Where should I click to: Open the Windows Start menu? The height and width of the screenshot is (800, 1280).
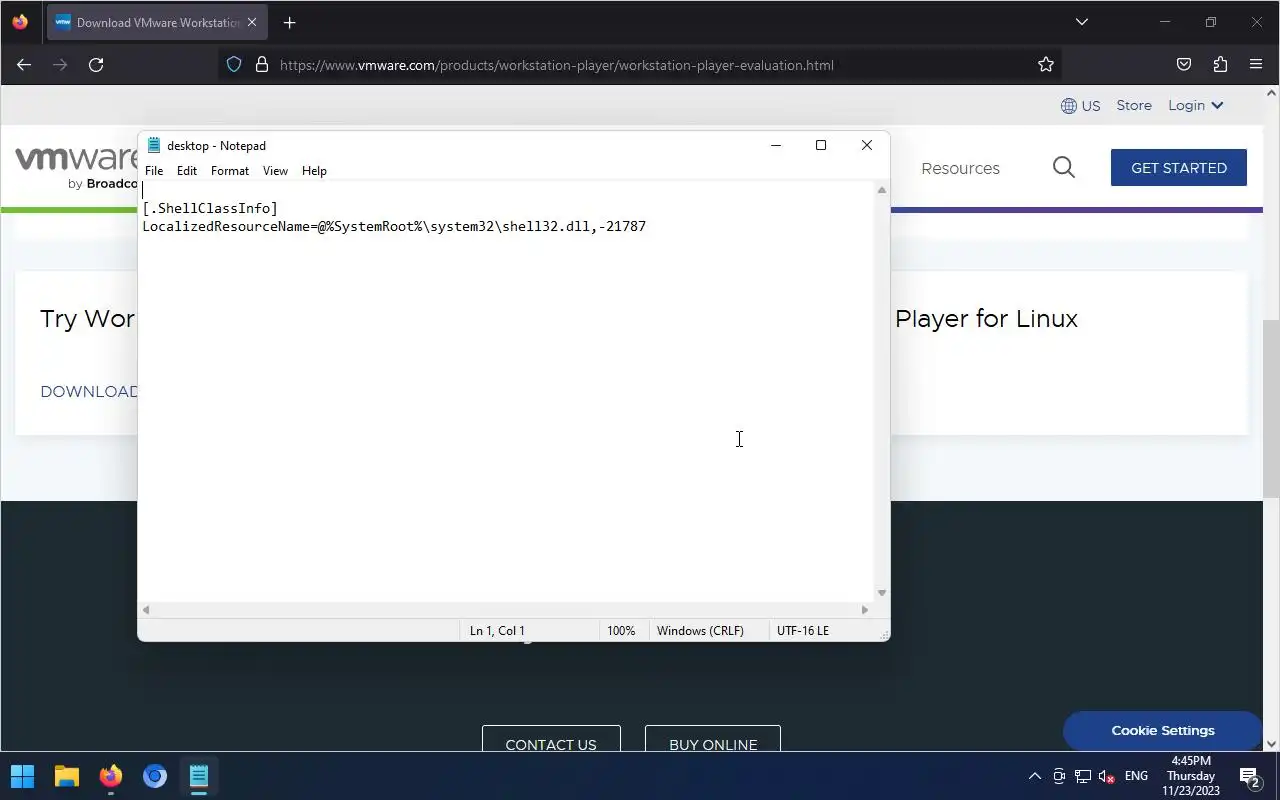click(x=22, y=776)
